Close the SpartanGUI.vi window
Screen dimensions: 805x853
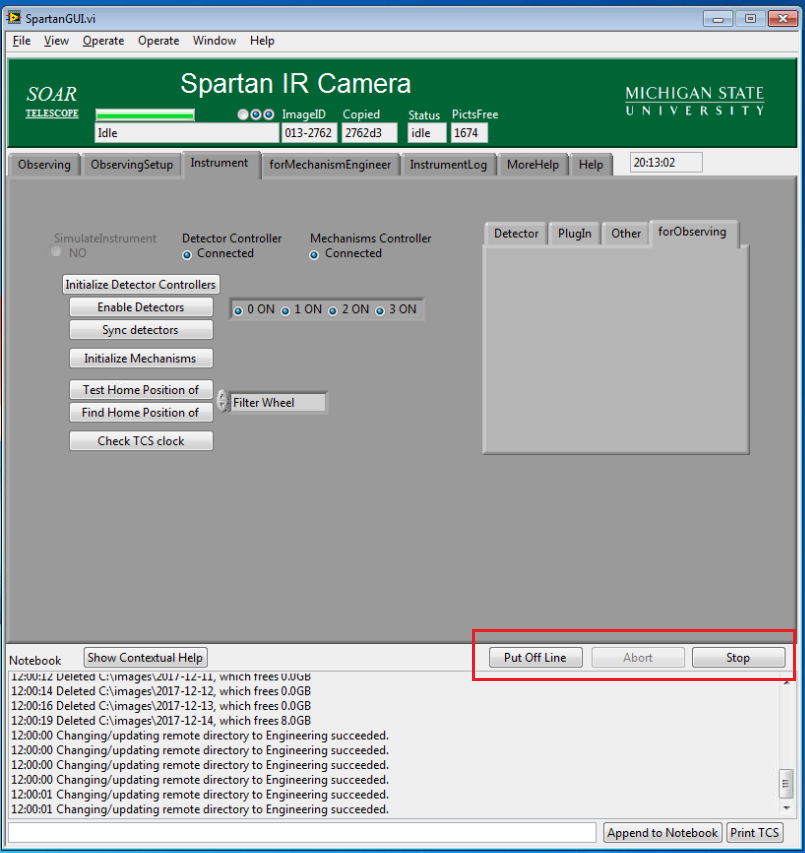click(783, 18)
